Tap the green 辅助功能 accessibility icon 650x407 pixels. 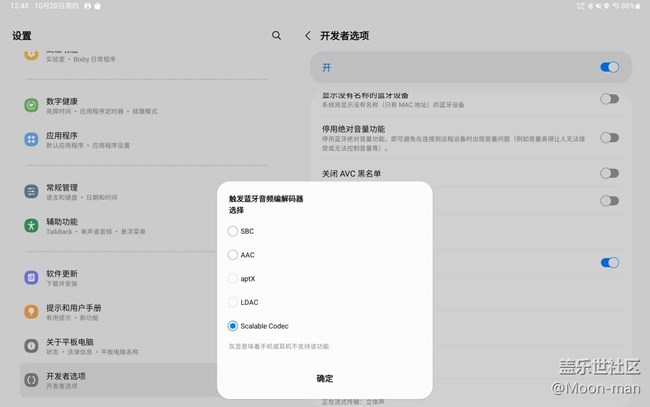tap(31, 226)
